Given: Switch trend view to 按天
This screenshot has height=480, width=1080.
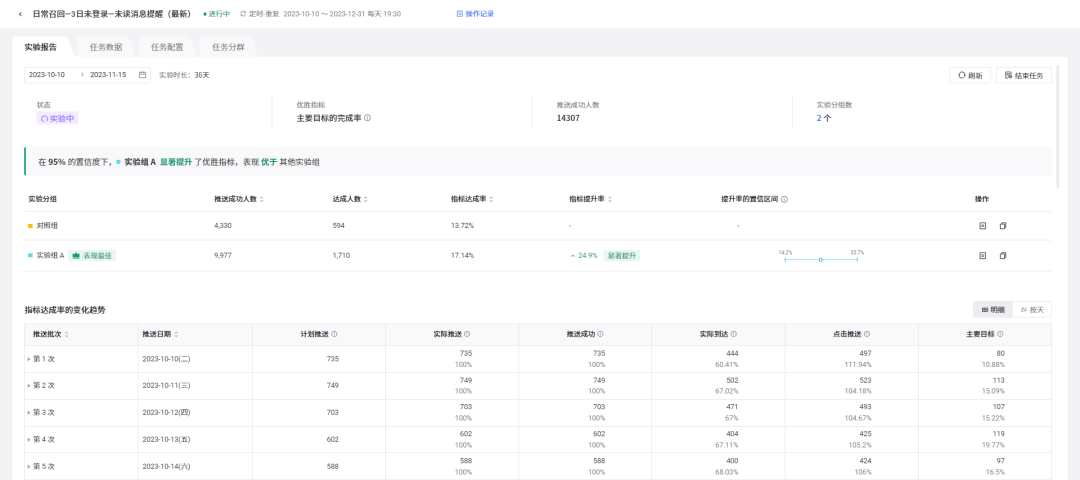Looking at the screenshot, I should [1032, 310].
